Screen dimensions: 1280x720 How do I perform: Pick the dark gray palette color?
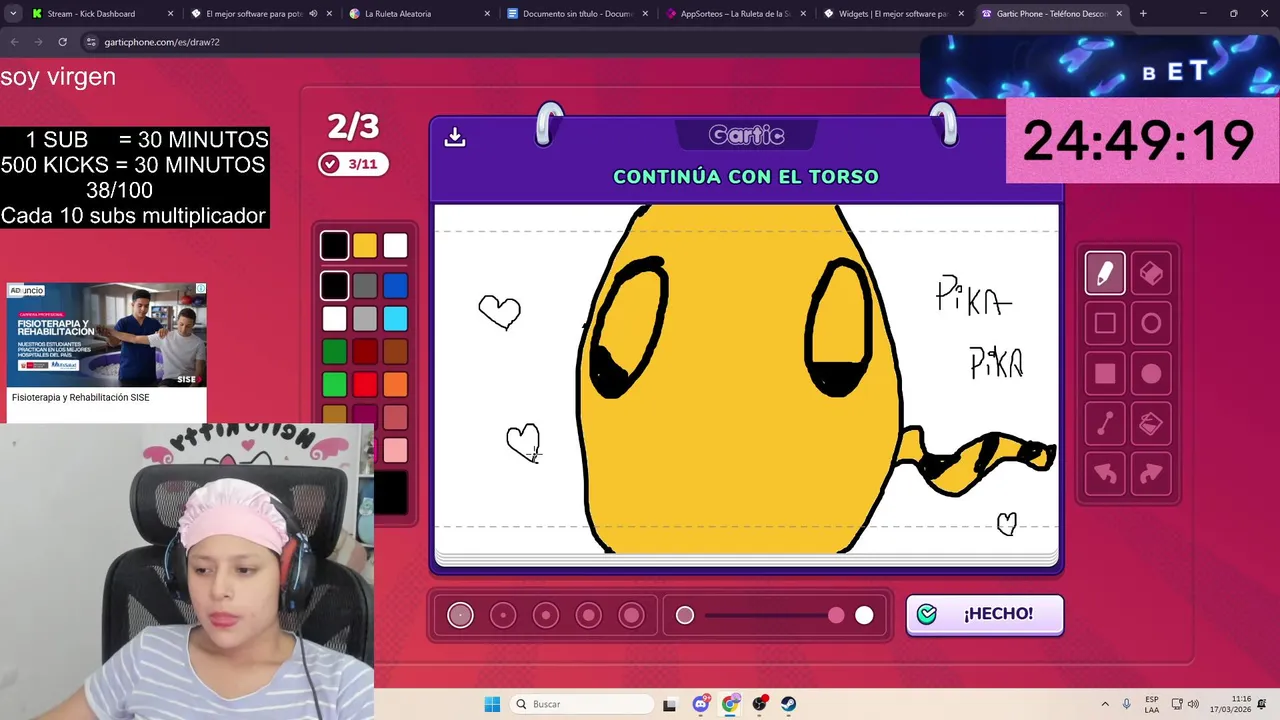point(365,286)
